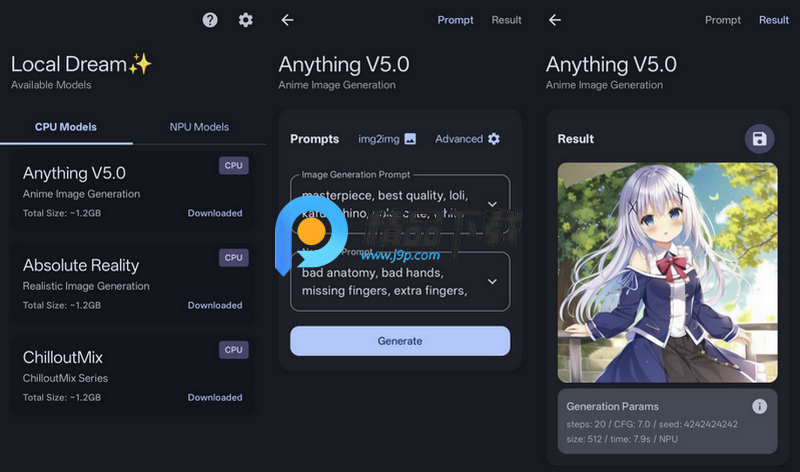Select Result tab in middle screen
The height and width of the screenshot is (472, 800).
(x=506, y=20)
